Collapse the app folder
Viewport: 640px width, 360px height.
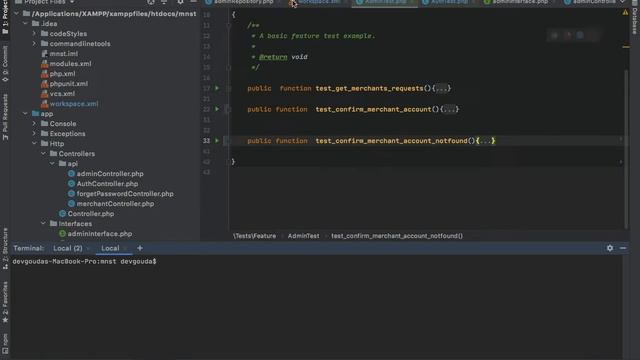[25, 113]
